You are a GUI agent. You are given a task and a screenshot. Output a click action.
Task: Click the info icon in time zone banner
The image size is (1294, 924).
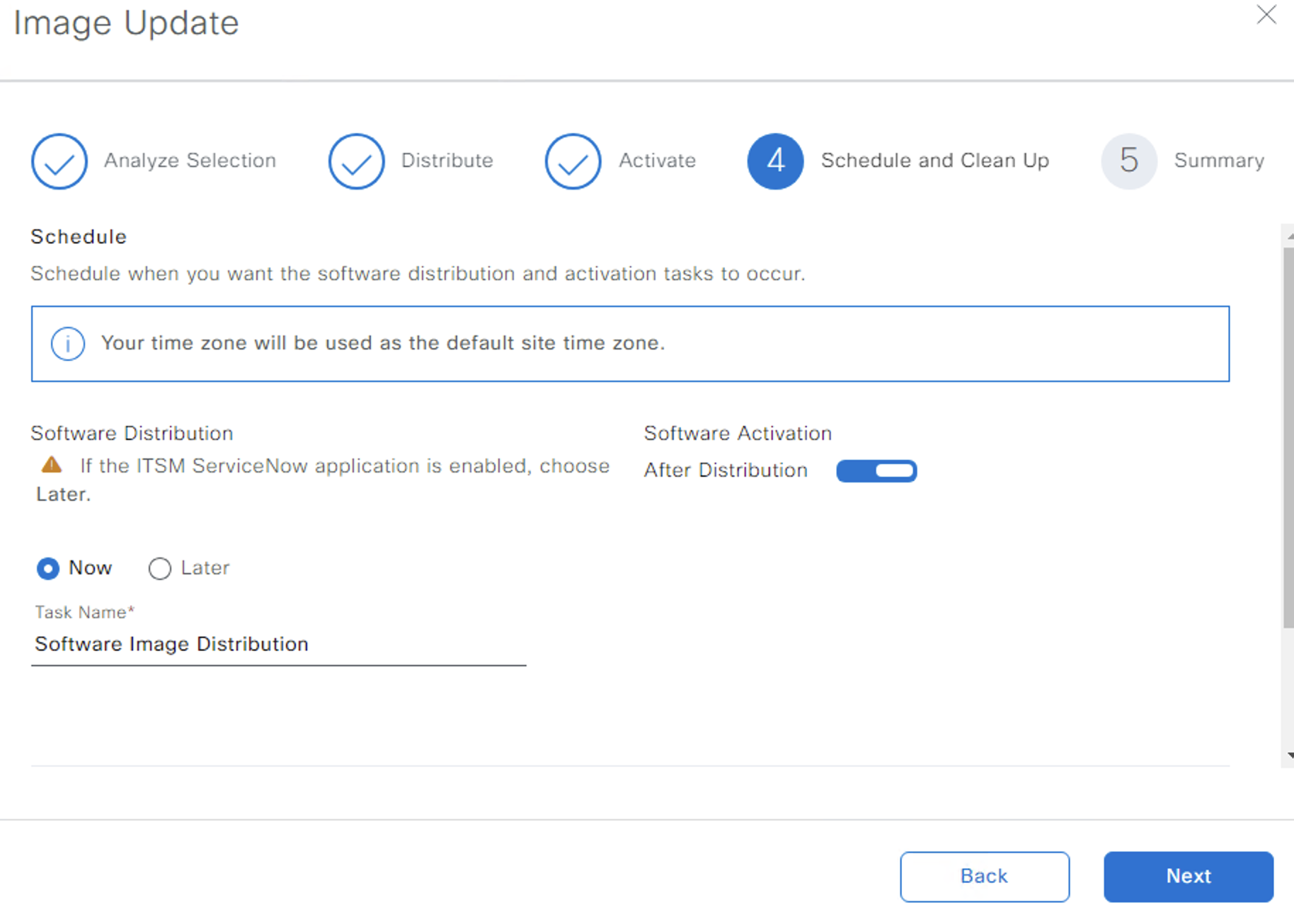(68, 344)
